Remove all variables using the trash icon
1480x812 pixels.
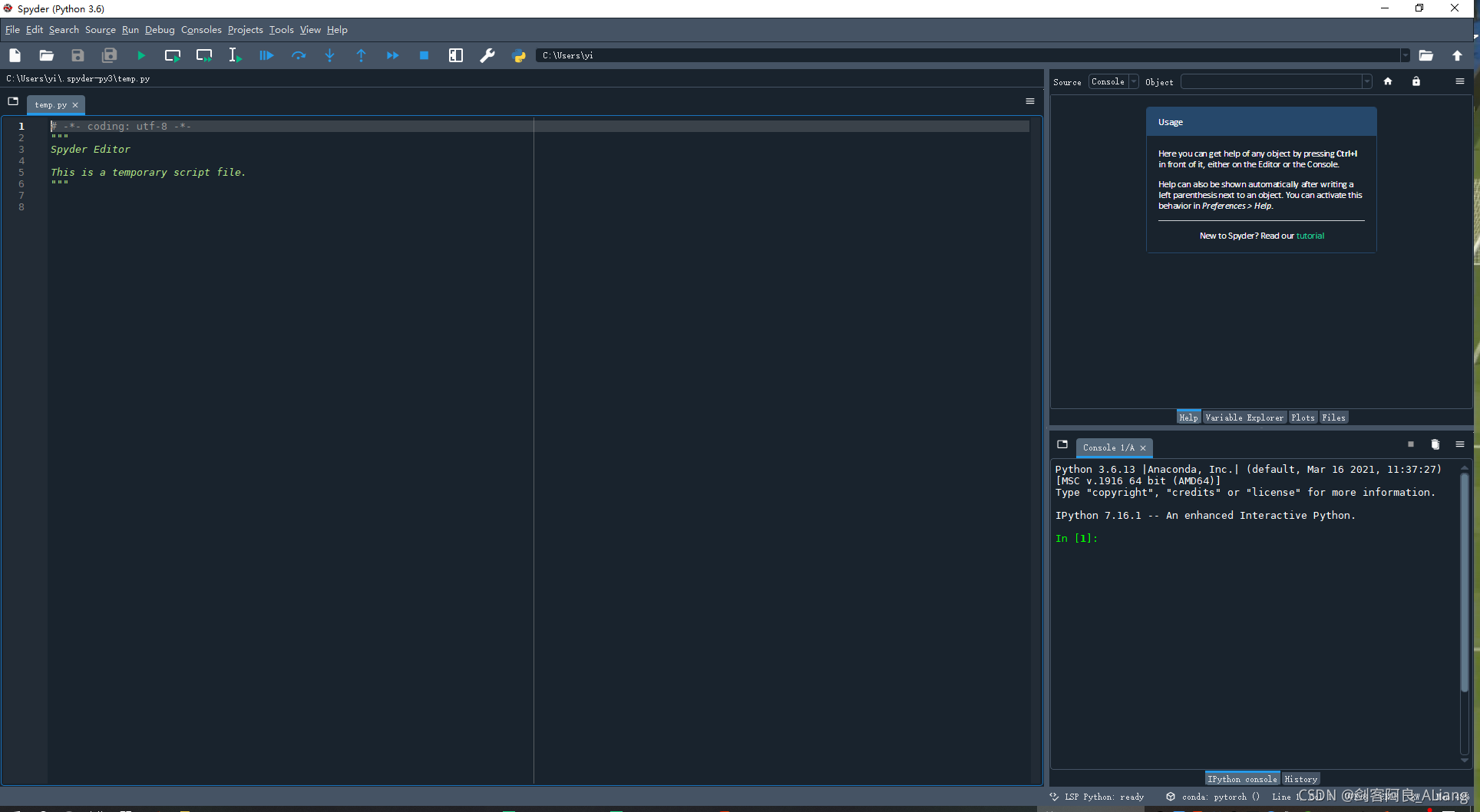pyautogui.click(x=1435, y=444)
